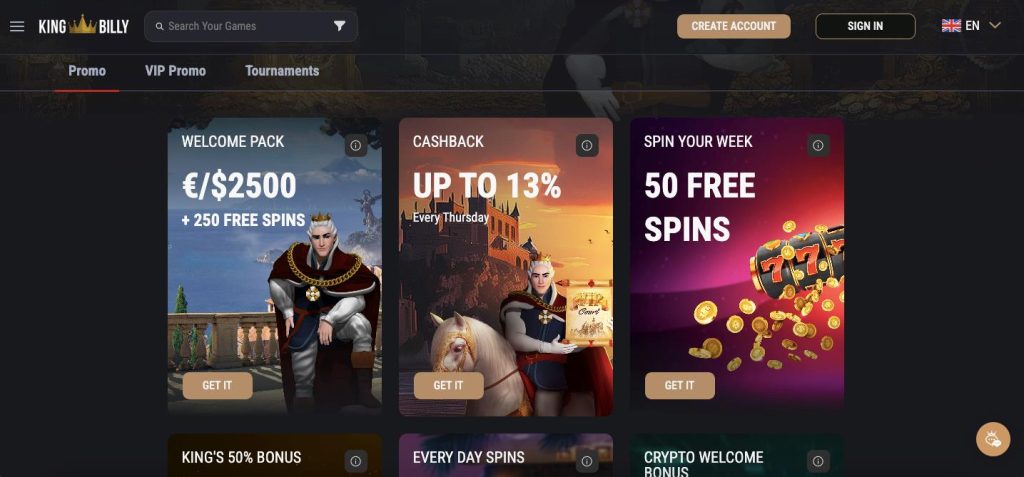This screenshot has width=1024, height=477.
Task: Switch to the VIP Promo tab
Action: (175, 71)
